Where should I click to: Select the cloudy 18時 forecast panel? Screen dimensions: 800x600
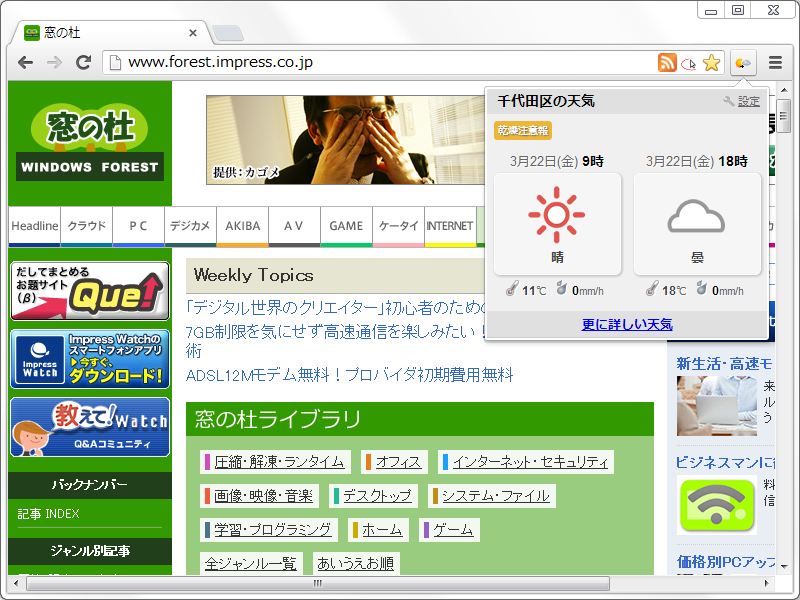[x=696, y=220]
